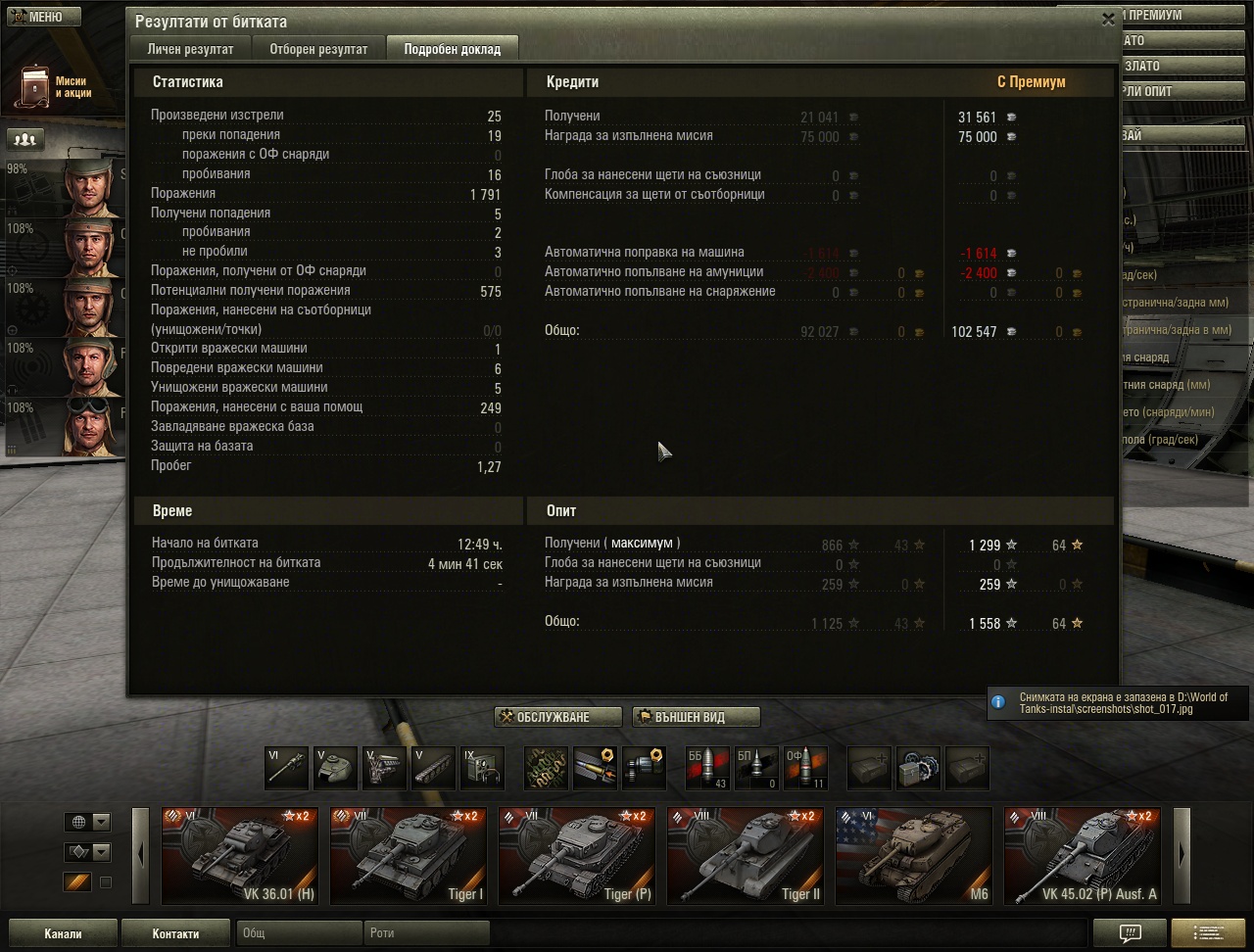Open the radio module slot (tier IX)

pyautogui.click(x=482, y=768)
